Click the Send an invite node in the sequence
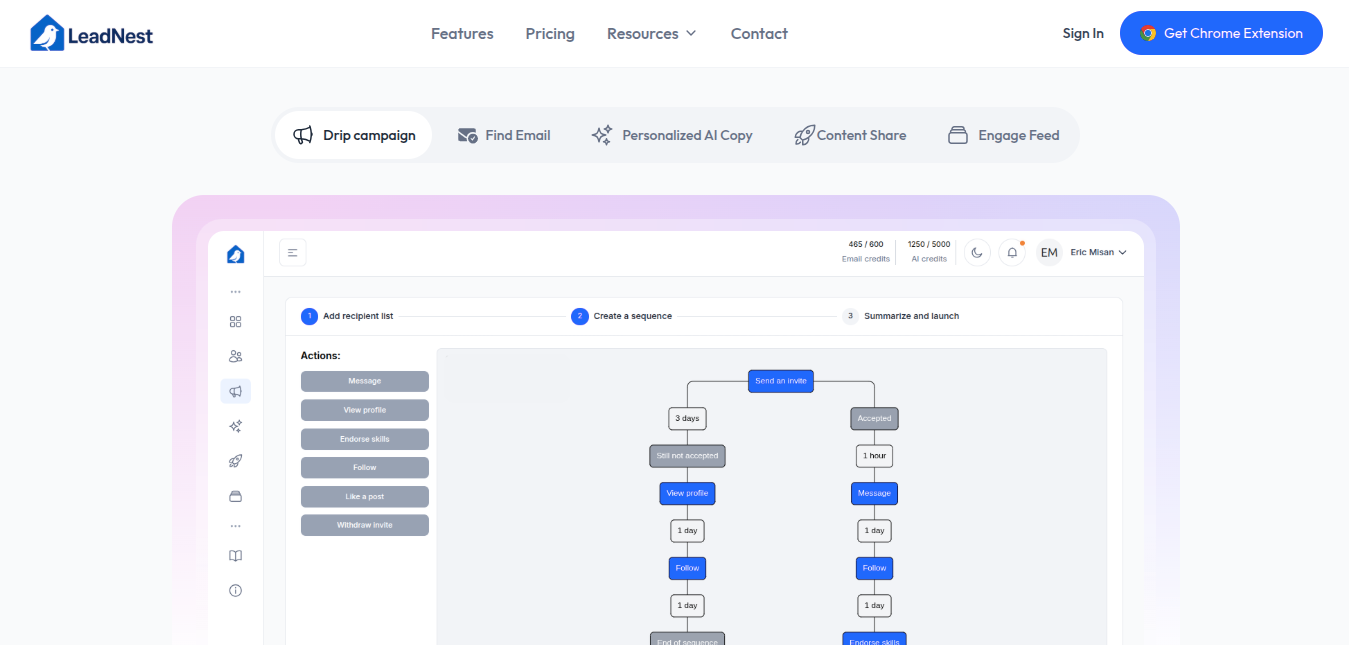The height and width of the screenshot is (645, 1349). (x=780, y=381)
